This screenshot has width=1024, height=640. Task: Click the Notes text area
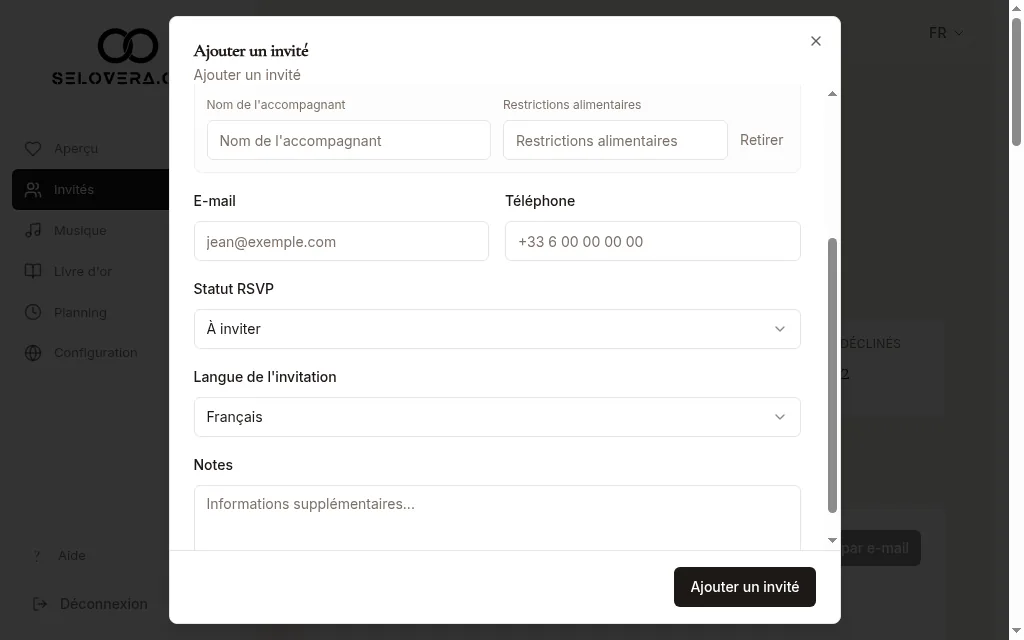pyautogui.click(x=497, y=518)
